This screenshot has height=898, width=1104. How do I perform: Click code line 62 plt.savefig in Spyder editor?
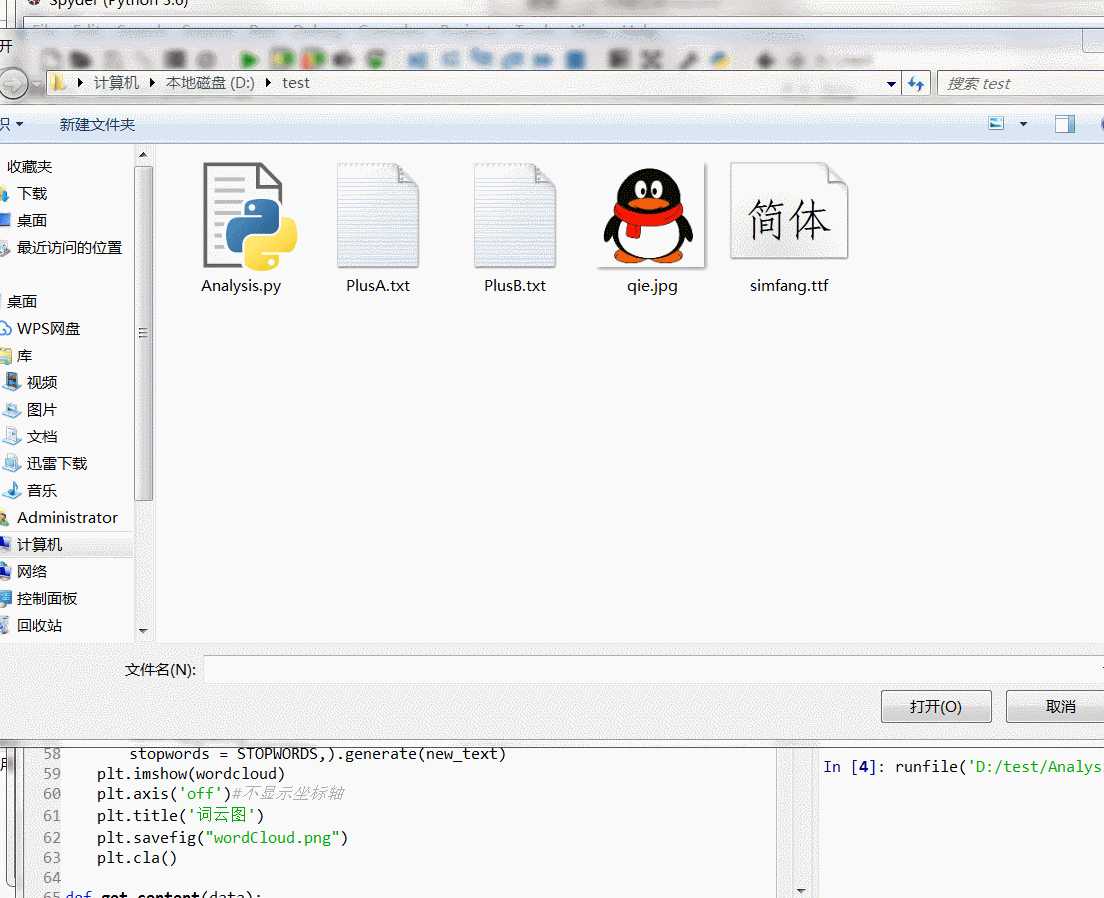222,837
